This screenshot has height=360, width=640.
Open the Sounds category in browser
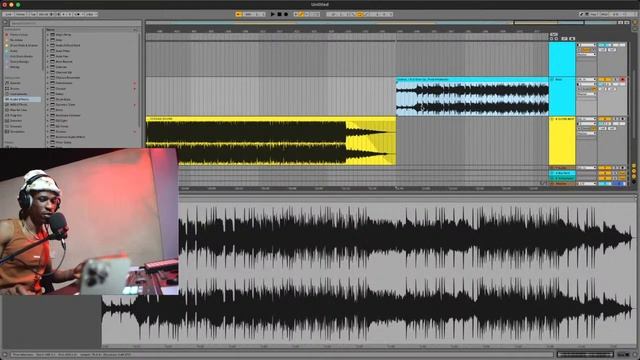click(15, 83)
